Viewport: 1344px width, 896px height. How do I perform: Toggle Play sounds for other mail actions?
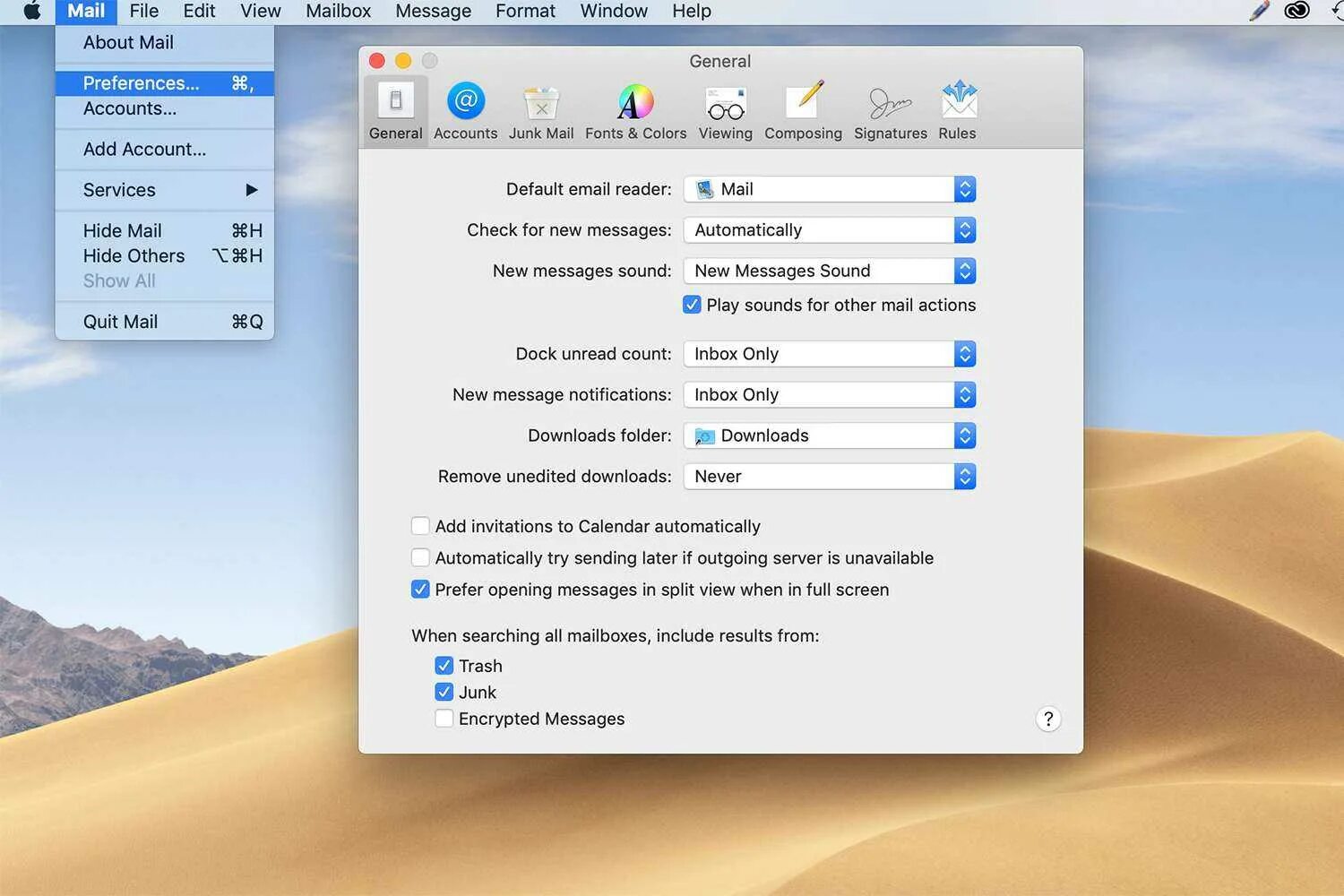point(692,305)
